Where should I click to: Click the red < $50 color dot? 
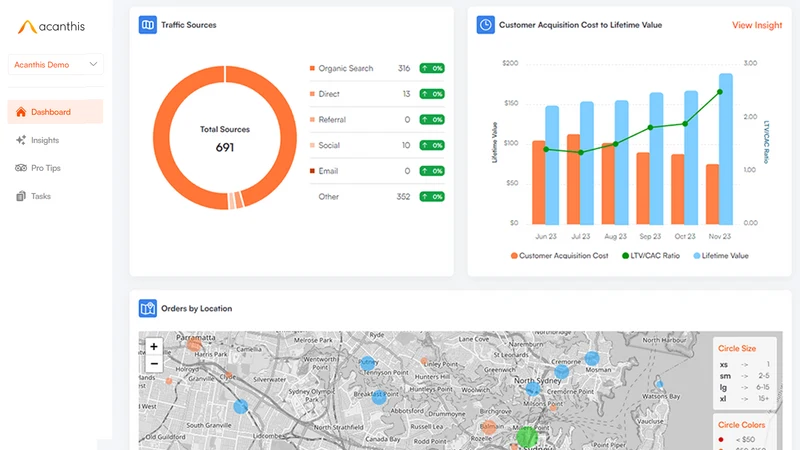point(721,439)
